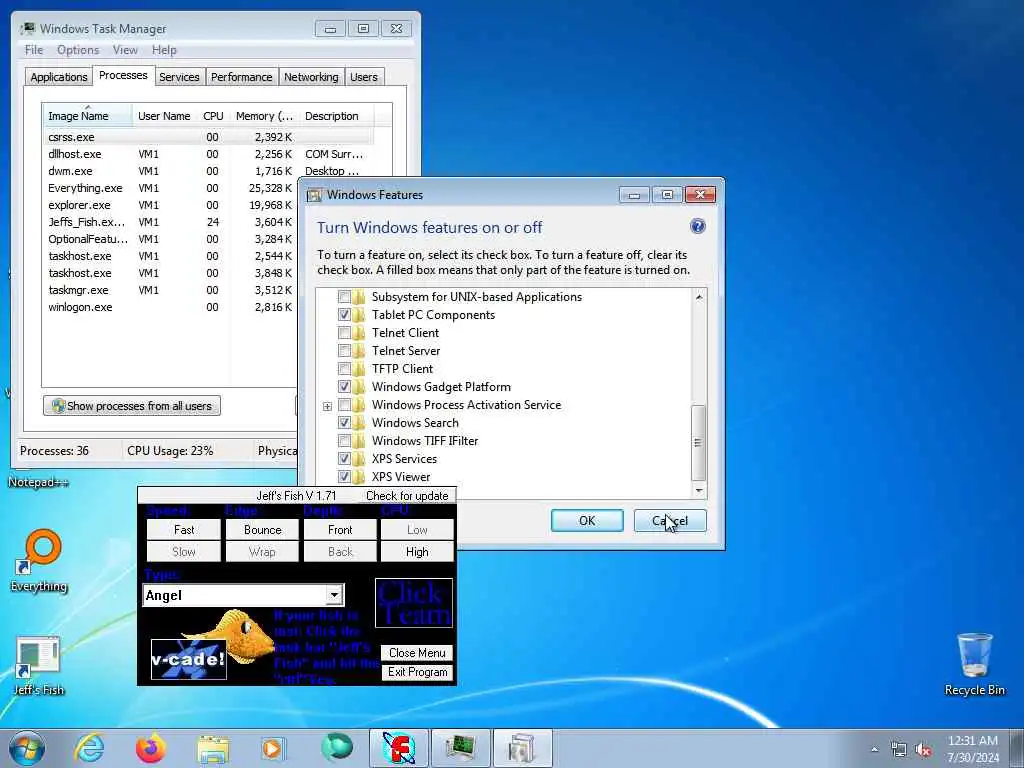Uncheck Tablet PC Components
The height and width of the screenshot is (768, 1024).
(344, 315)
